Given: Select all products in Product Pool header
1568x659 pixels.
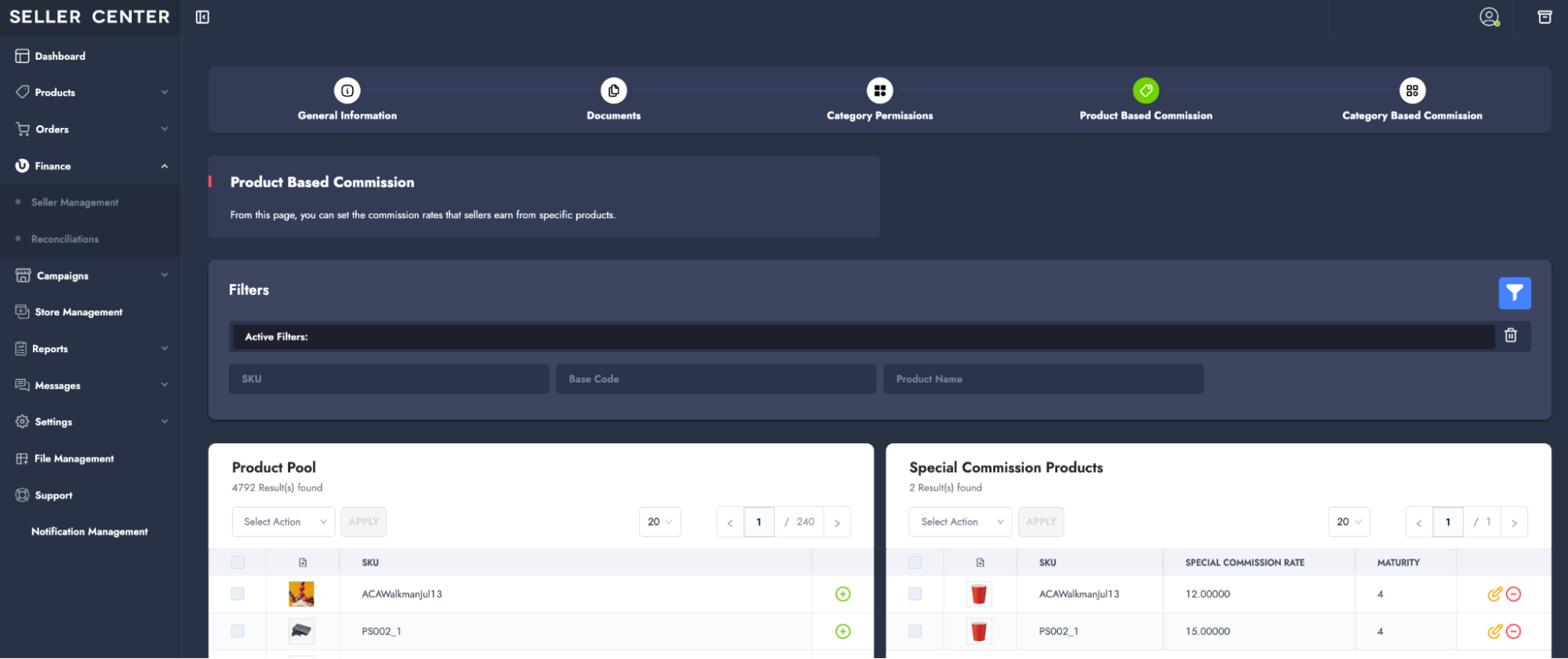Looking at the screenshot, I should [x=238, y=563].
